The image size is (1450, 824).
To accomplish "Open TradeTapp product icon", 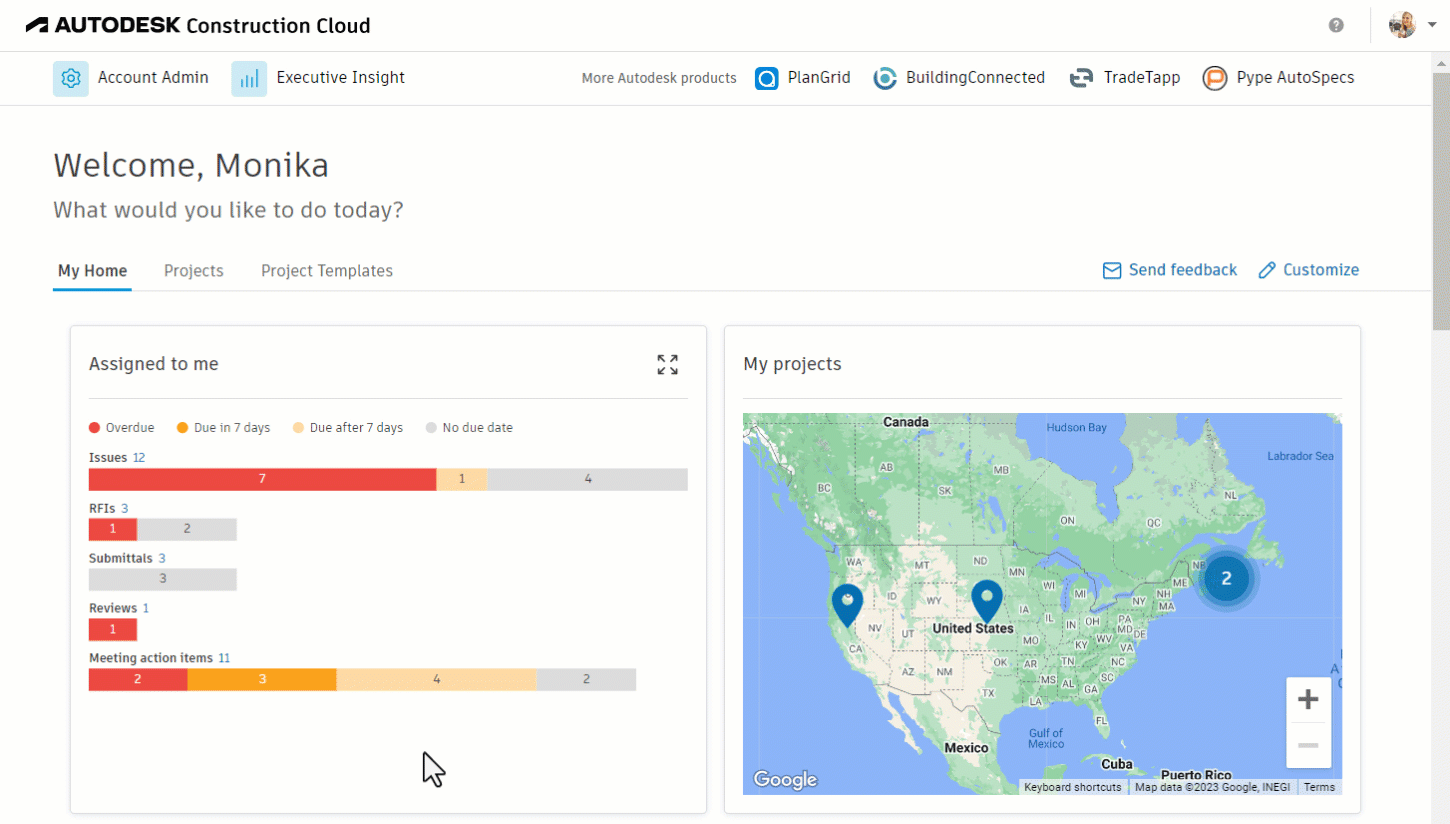I will (x=1081, y=78).
